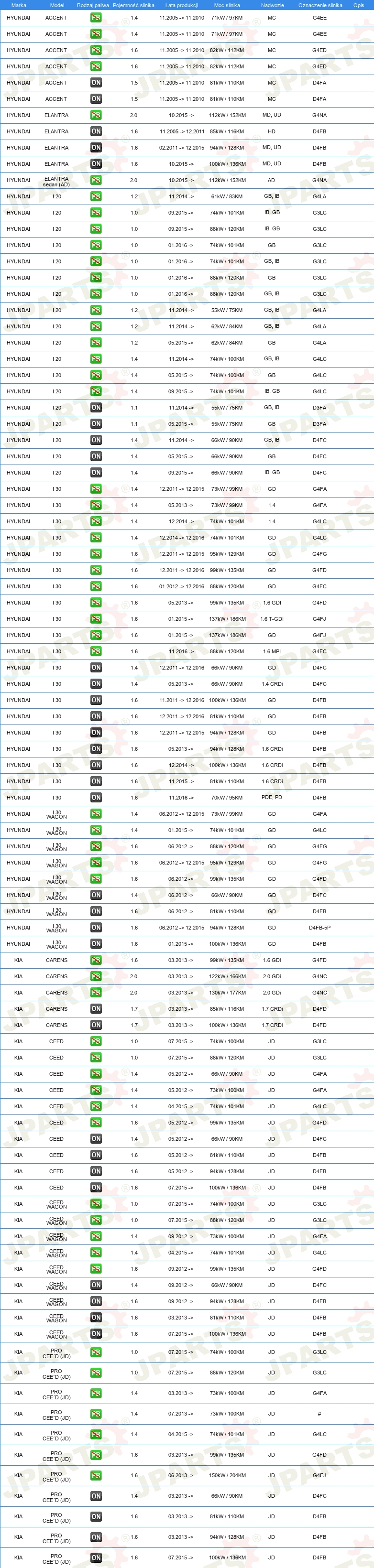Click the petrol icon in PRO CEE'D 150kW / 204KM row

(x=96, y=1475)
